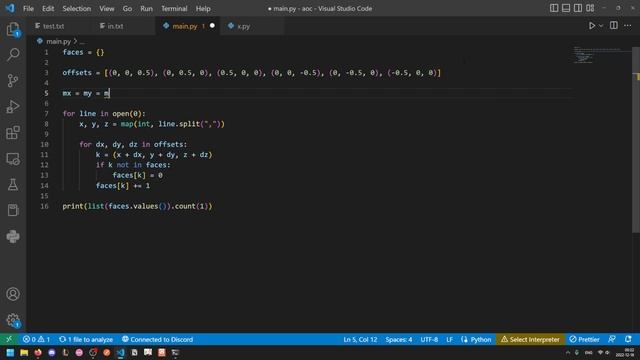Click the editor vertical scrollbar
The height and width of the screenshot is (360, 640).
pyautogui.click(x=636, y=139)
